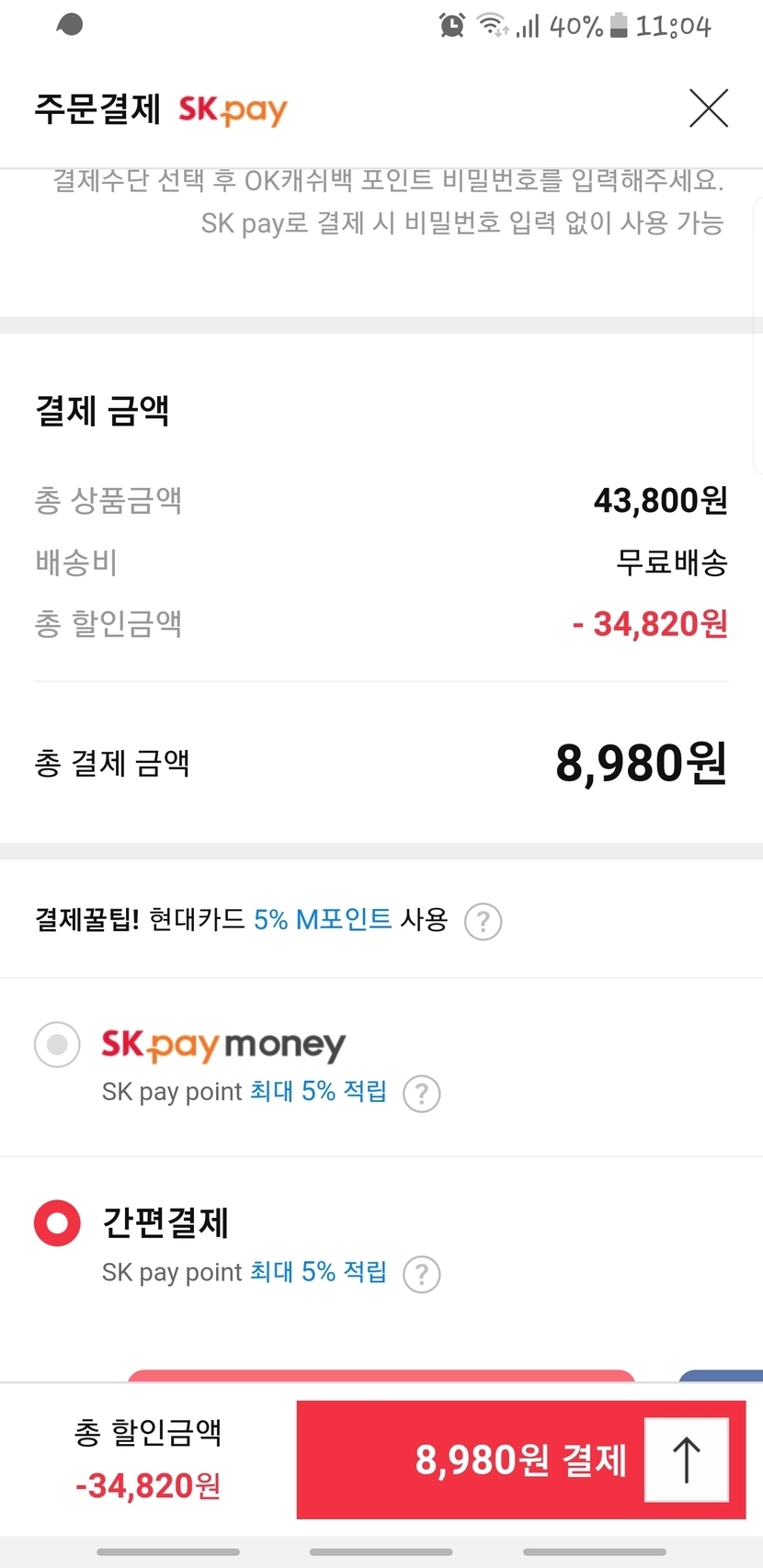This screenshot has height=1568, width=763.
Task: Tap the scroll-to-top arrow button
Action: click(687, 1460)
